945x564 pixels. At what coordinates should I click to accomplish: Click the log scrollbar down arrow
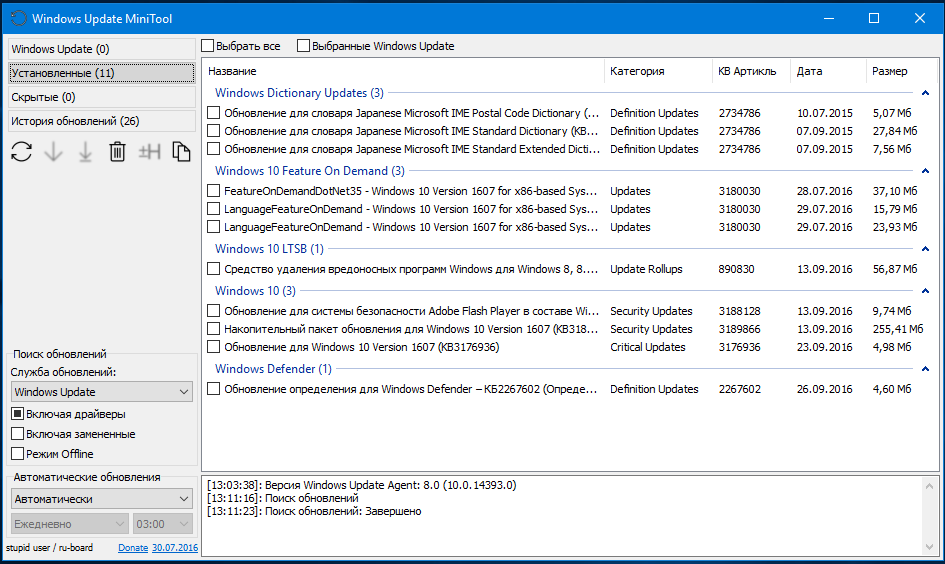coord(929,547)
